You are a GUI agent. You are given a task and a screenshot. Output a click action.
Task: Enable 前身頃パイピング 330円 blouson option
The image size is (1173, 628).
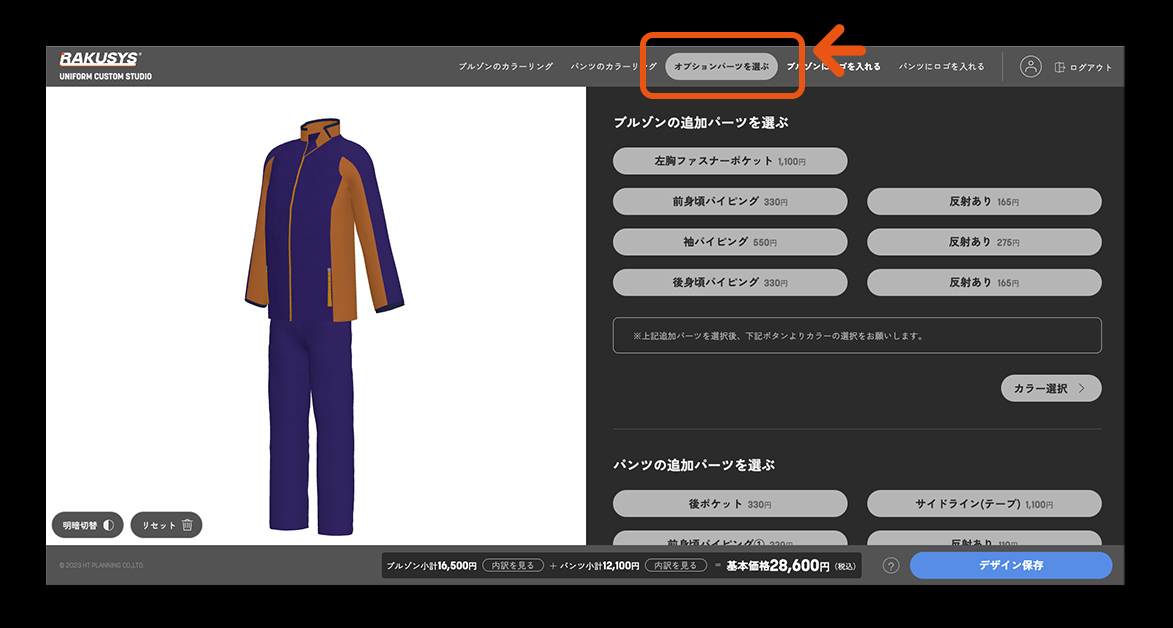click(729, 202)
